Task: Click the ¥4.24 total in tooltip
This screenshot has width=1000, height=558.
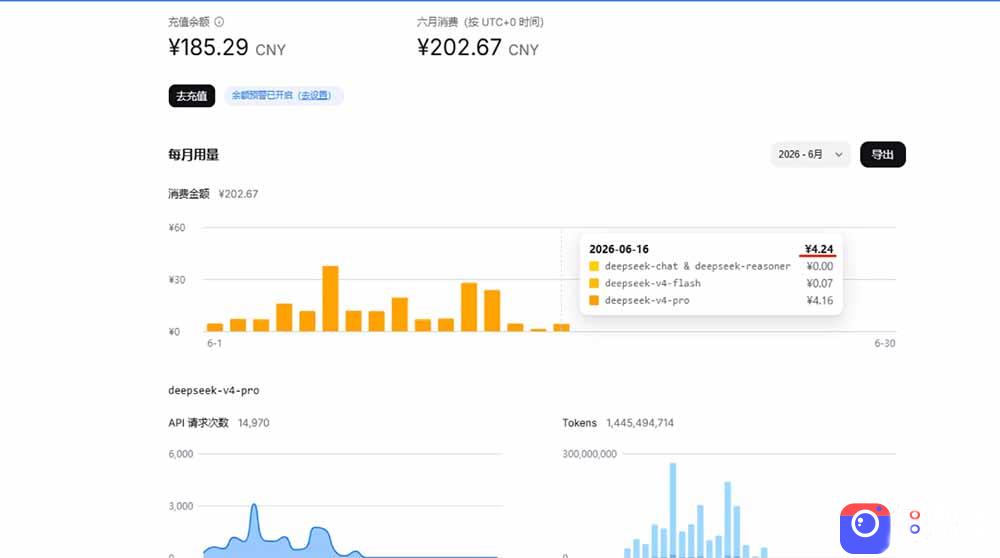Action: pyautogui.click(x=819, y=249)
